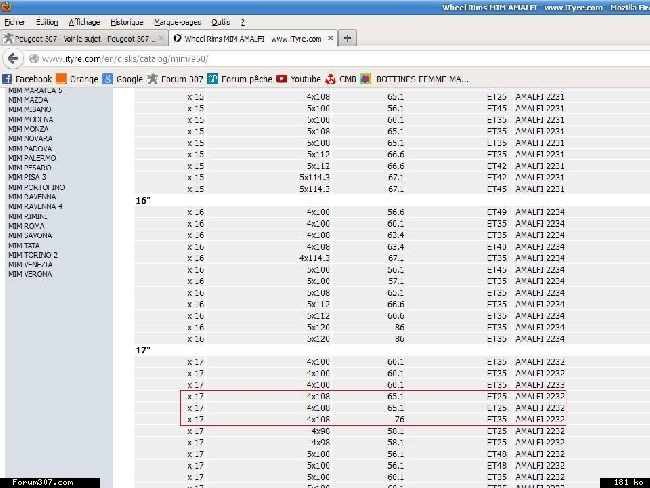Open the Edition menu

(47, 22)
